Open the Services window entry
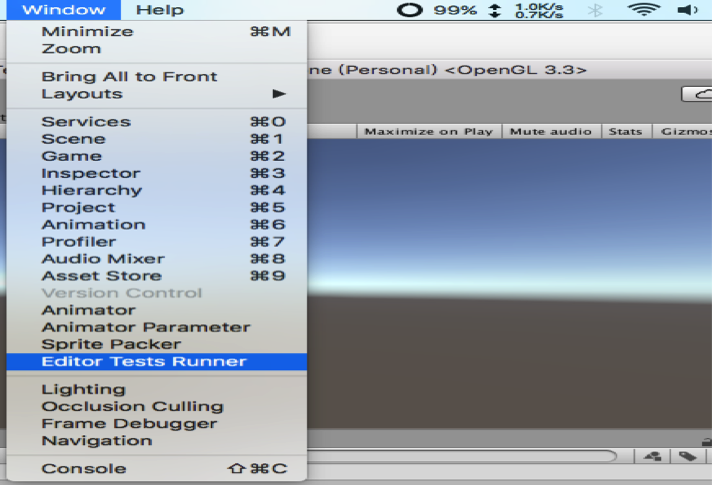 157,121
